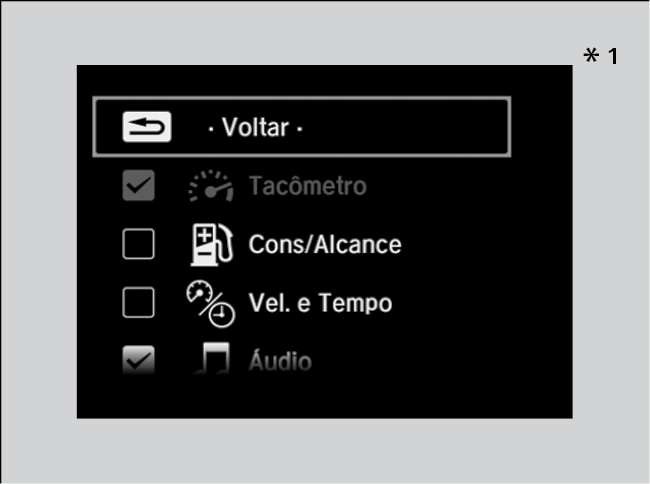Enable the Cons/Alcance checkbox
The image size is (650, 484).
[x=138, y=244]
